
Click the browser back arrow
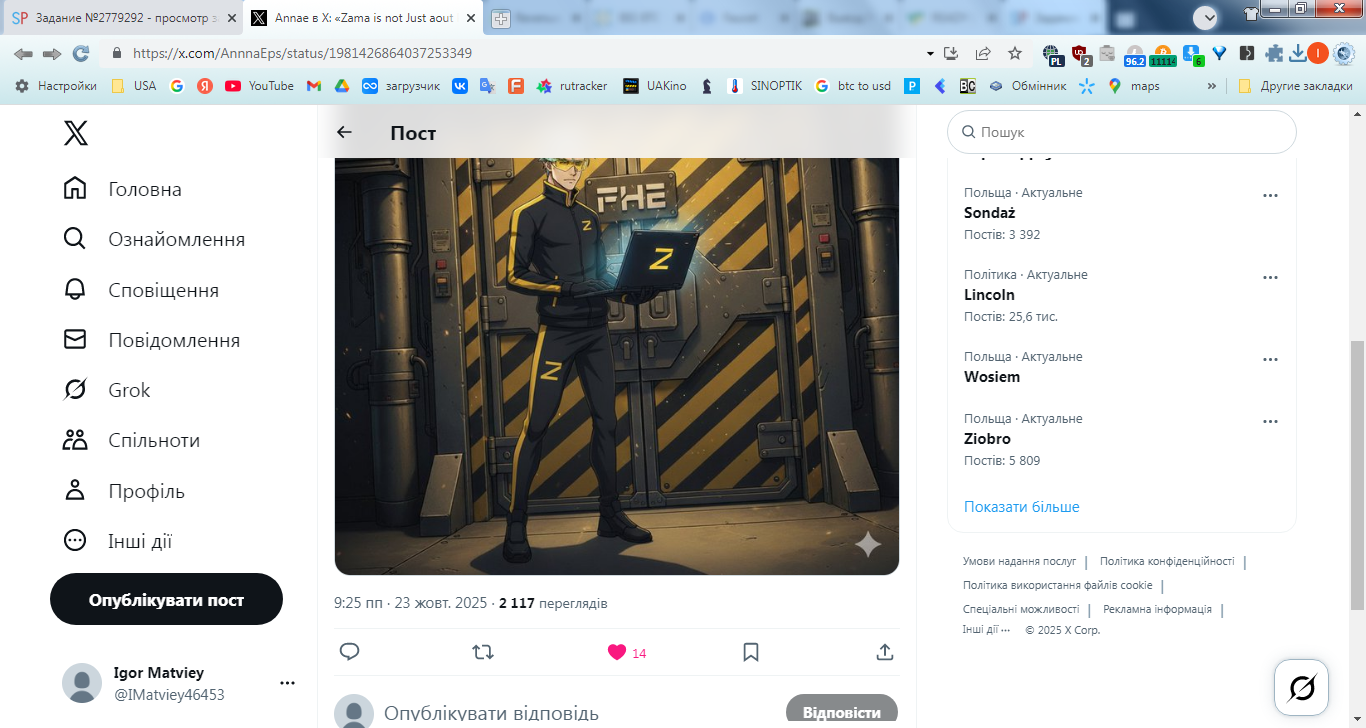pos(23,54)
